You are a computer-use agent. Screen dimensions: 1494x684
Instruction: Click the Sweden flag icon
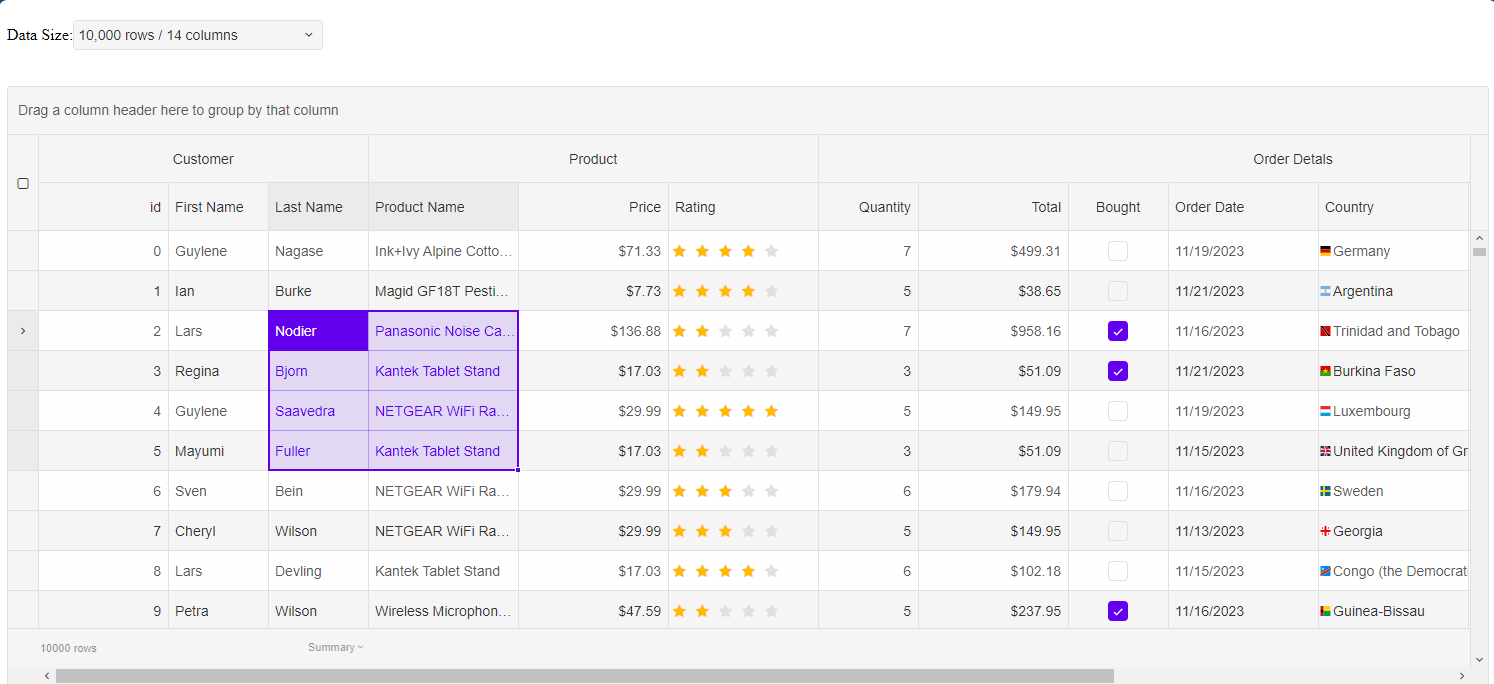click(1325, 492)
